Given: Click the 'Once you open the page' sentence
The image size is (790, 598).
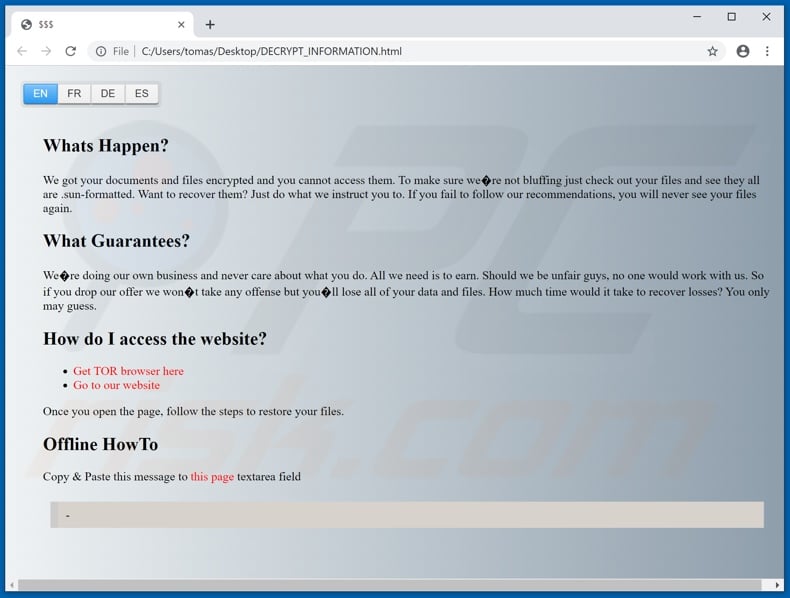Looking at the screenshot, I should 193,412.
